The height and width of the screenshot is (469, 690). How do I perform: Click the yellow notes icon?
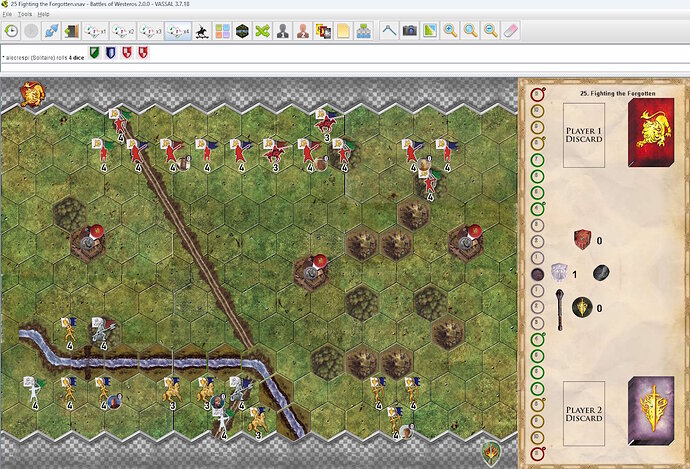(342, 31)
